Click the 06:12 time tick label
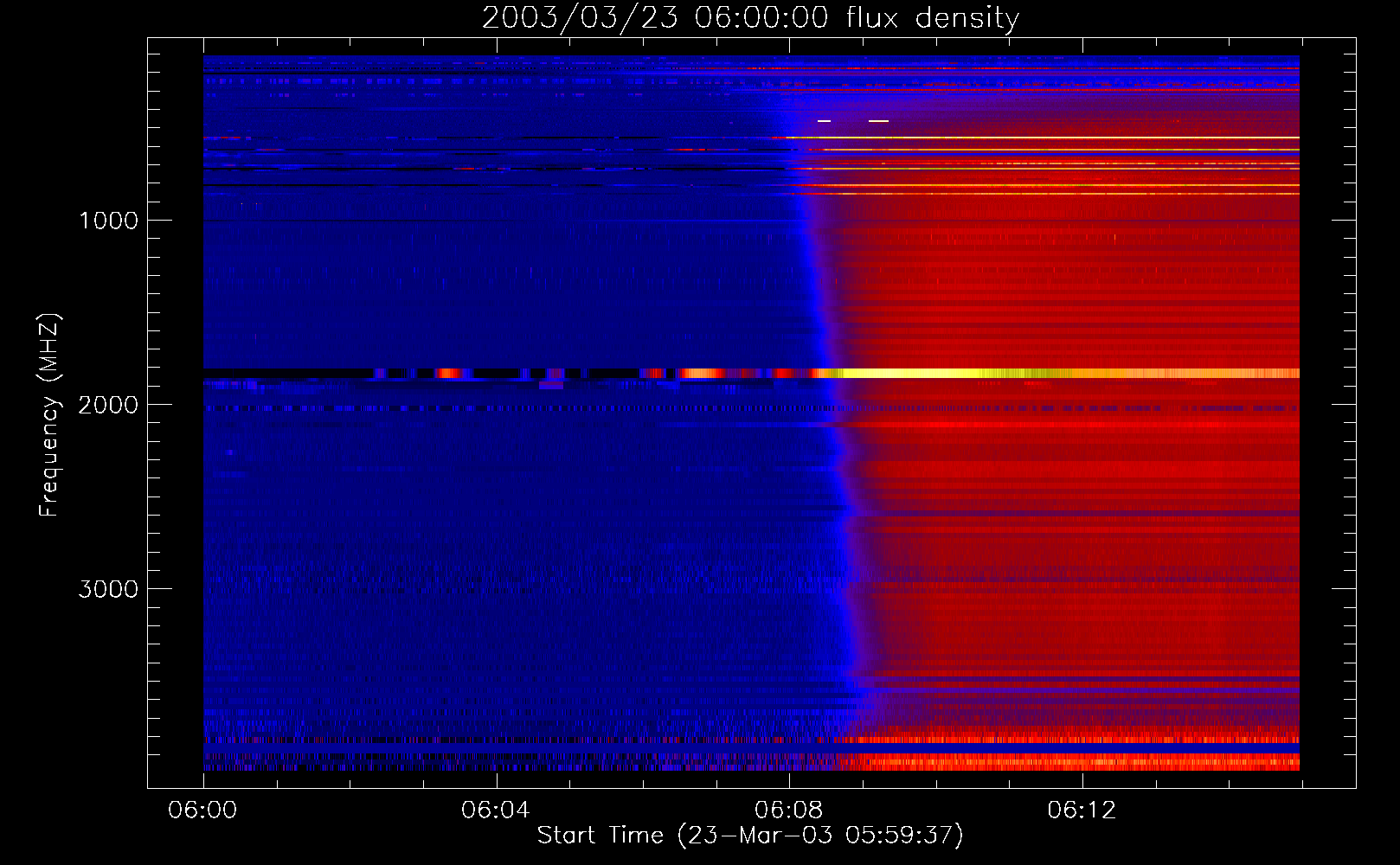Viewport: 1400px width, 865px height. (x=1082, y=811)
